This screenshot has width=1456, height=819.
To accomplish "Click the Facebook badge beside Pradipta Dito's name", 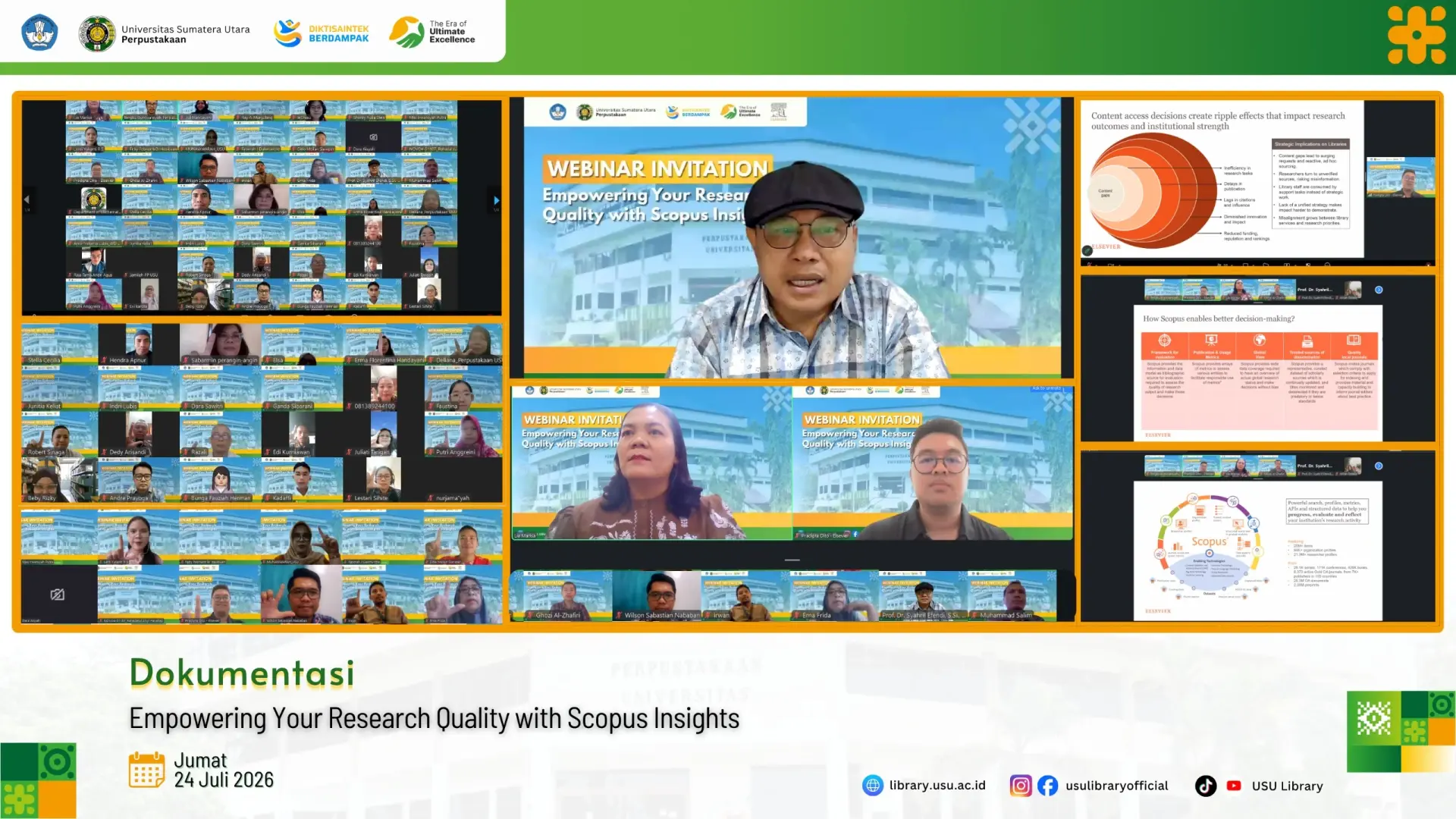I will 855,535.
